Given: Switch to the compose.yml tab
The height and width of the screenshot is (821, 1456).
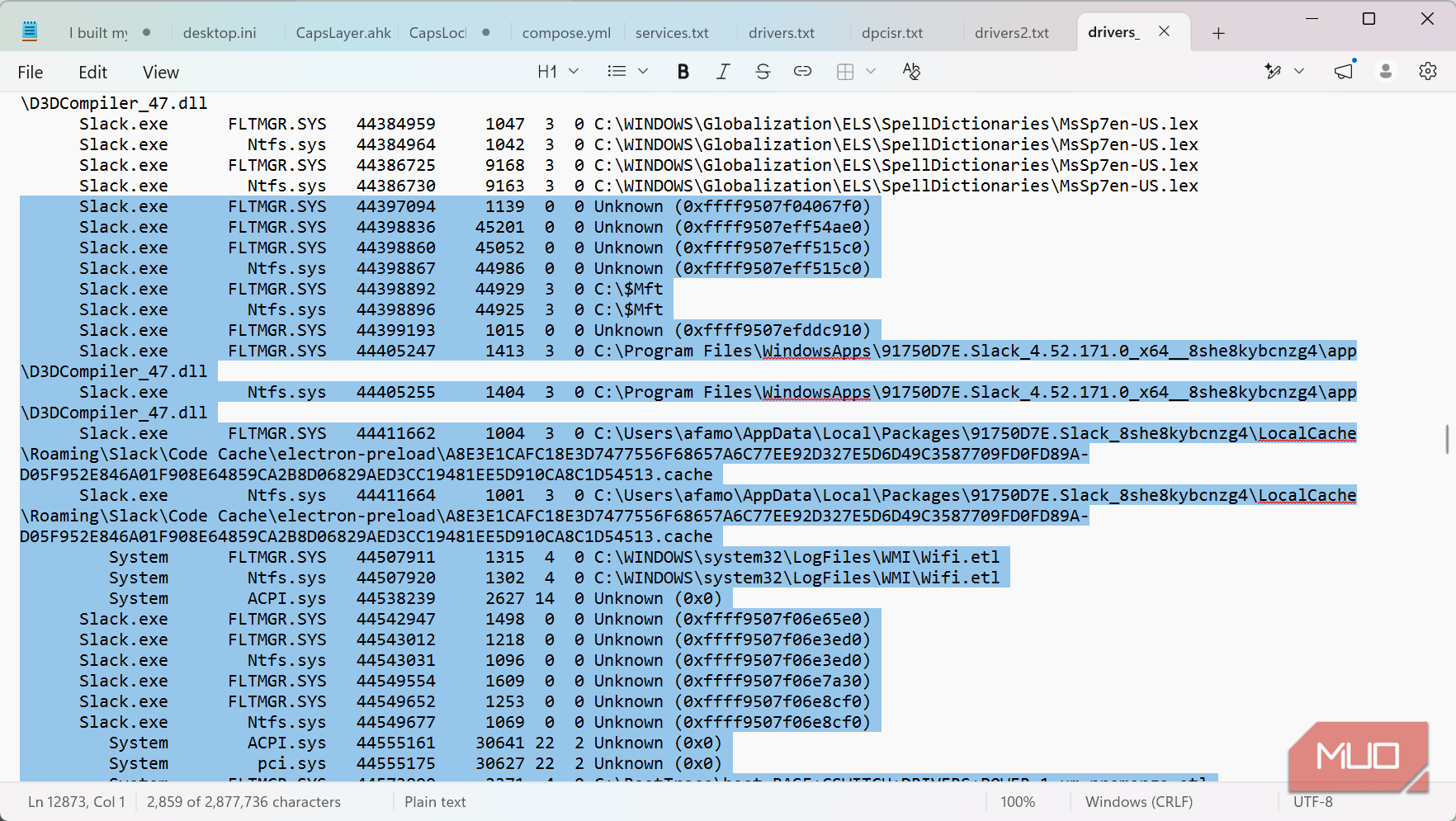Looking at the screenshot, I should 566,33.
